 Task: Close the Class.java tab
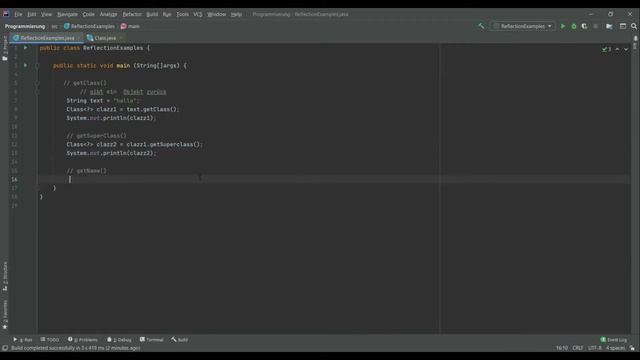[x=121, y=38]
